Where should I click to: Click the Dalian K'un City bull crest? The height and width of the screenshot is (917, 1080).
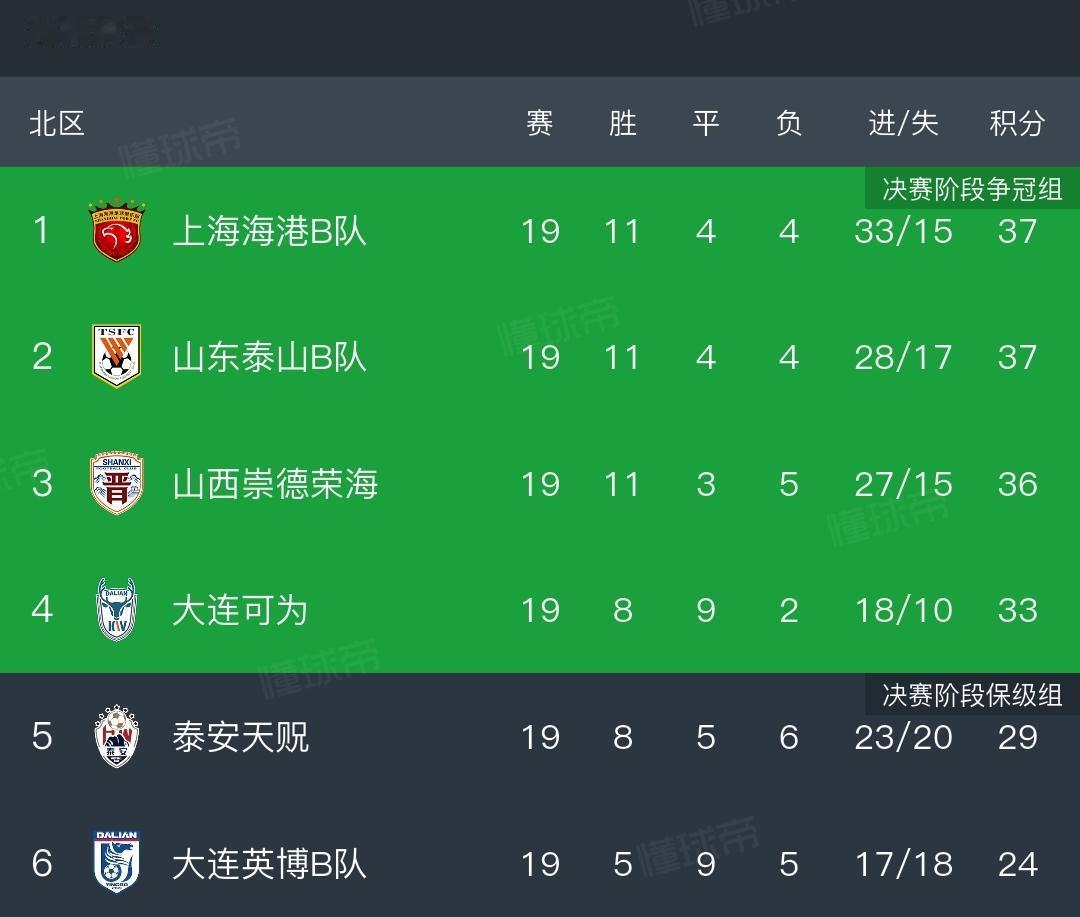pos(116,609)
